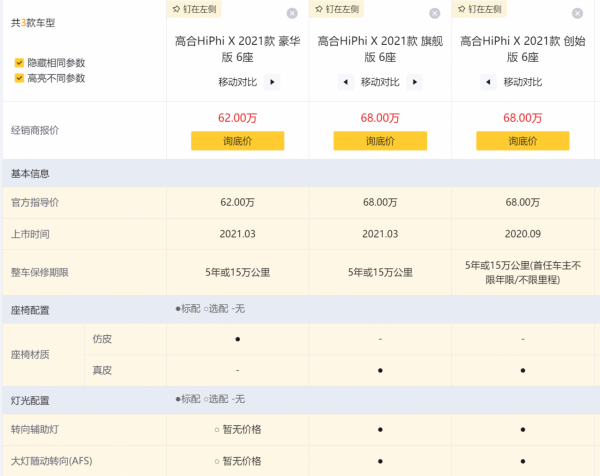Move the 旗舰版 column left with arrow
This screenshot has height=476, width=600.
point(346,82)
